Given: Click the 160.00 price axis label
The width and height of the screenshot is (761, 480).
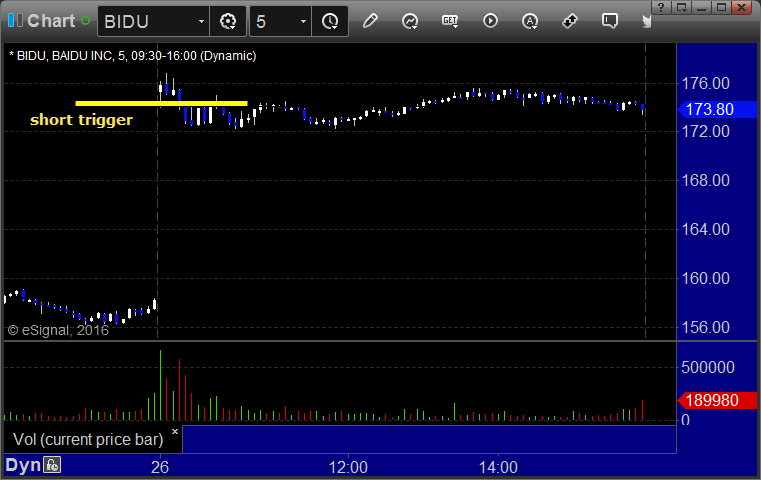Looking at the screenshot, I should (705, 278).
